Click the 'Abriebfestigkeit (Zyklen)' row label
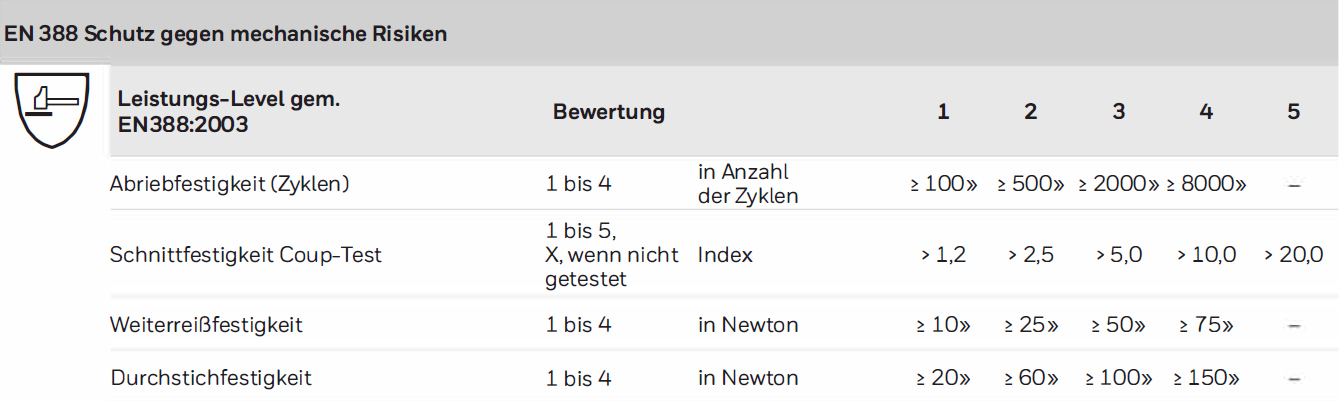 230,184
